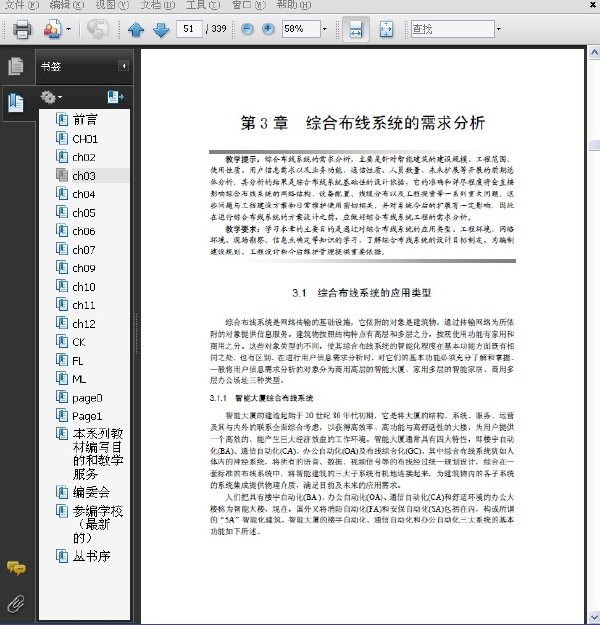This screenshot has height=625, width=600.
Task: Go to the ch11 bookmark
Action: tap(84, 305)
